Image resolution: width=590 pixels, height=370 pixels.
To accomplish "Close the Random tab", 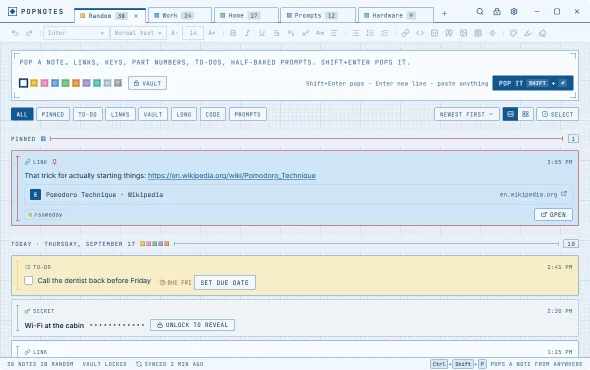I will click(136, 16).
